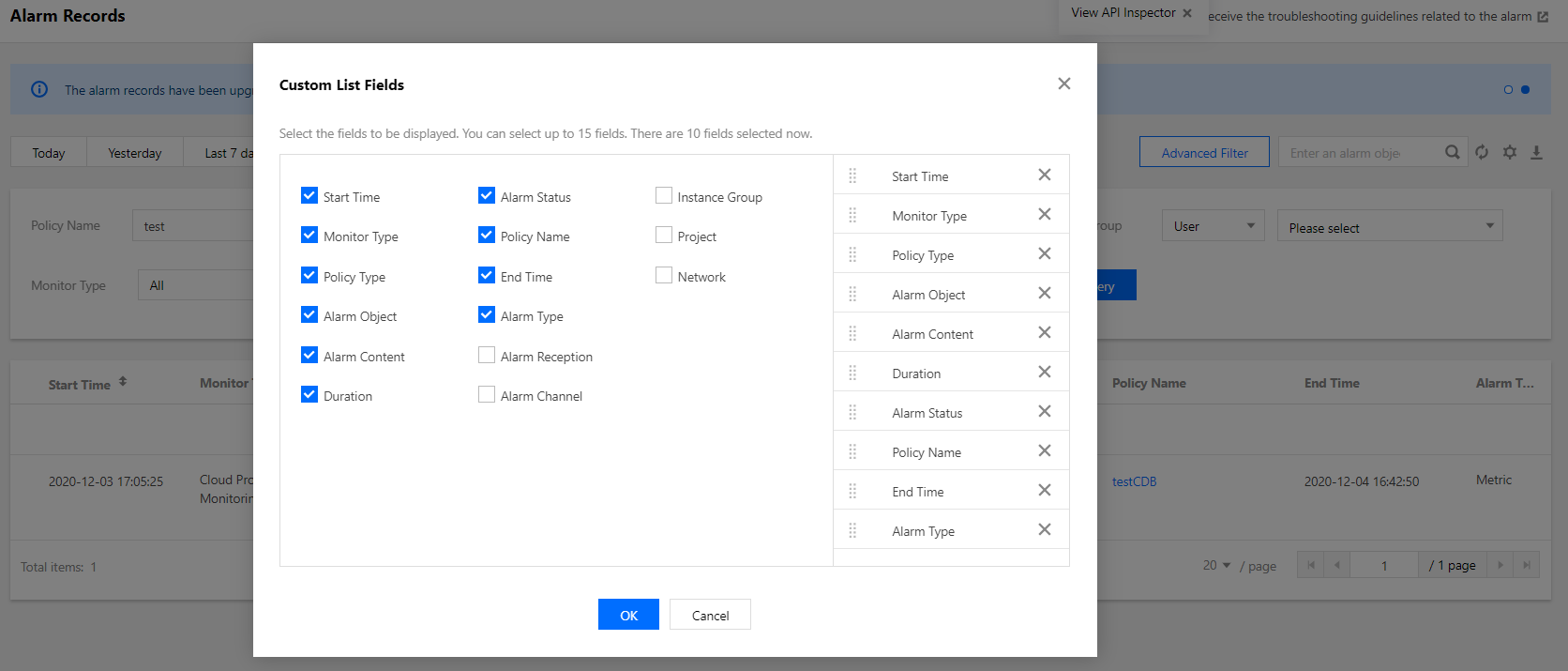Image resolution: width=1568 pixels, height=671 pixels.
Task: Remove Alarm Content from selected fields list
Action: [1044, 333]
